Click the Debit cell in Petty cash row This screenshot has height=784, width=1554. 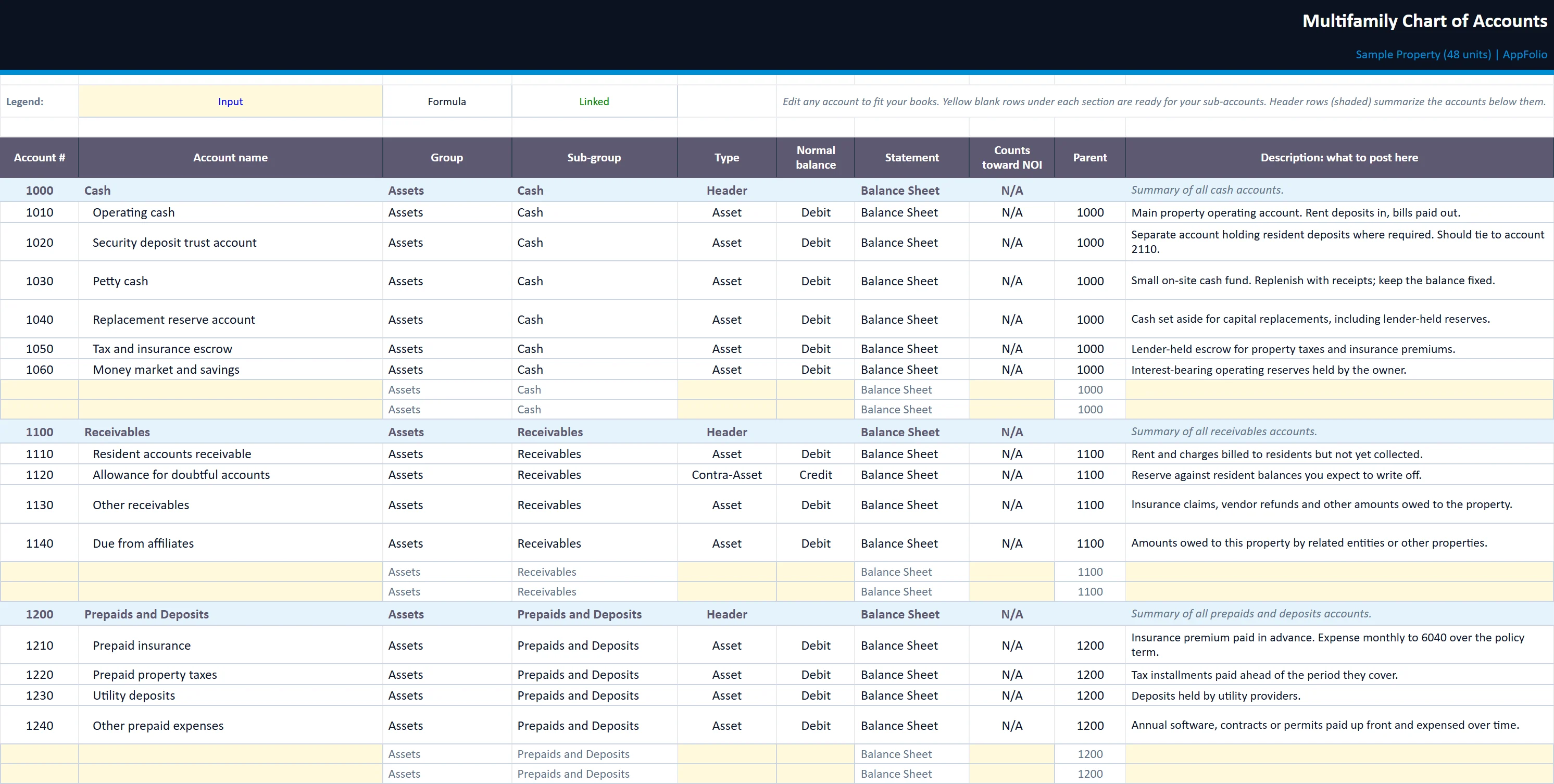[x=816, y=281]
